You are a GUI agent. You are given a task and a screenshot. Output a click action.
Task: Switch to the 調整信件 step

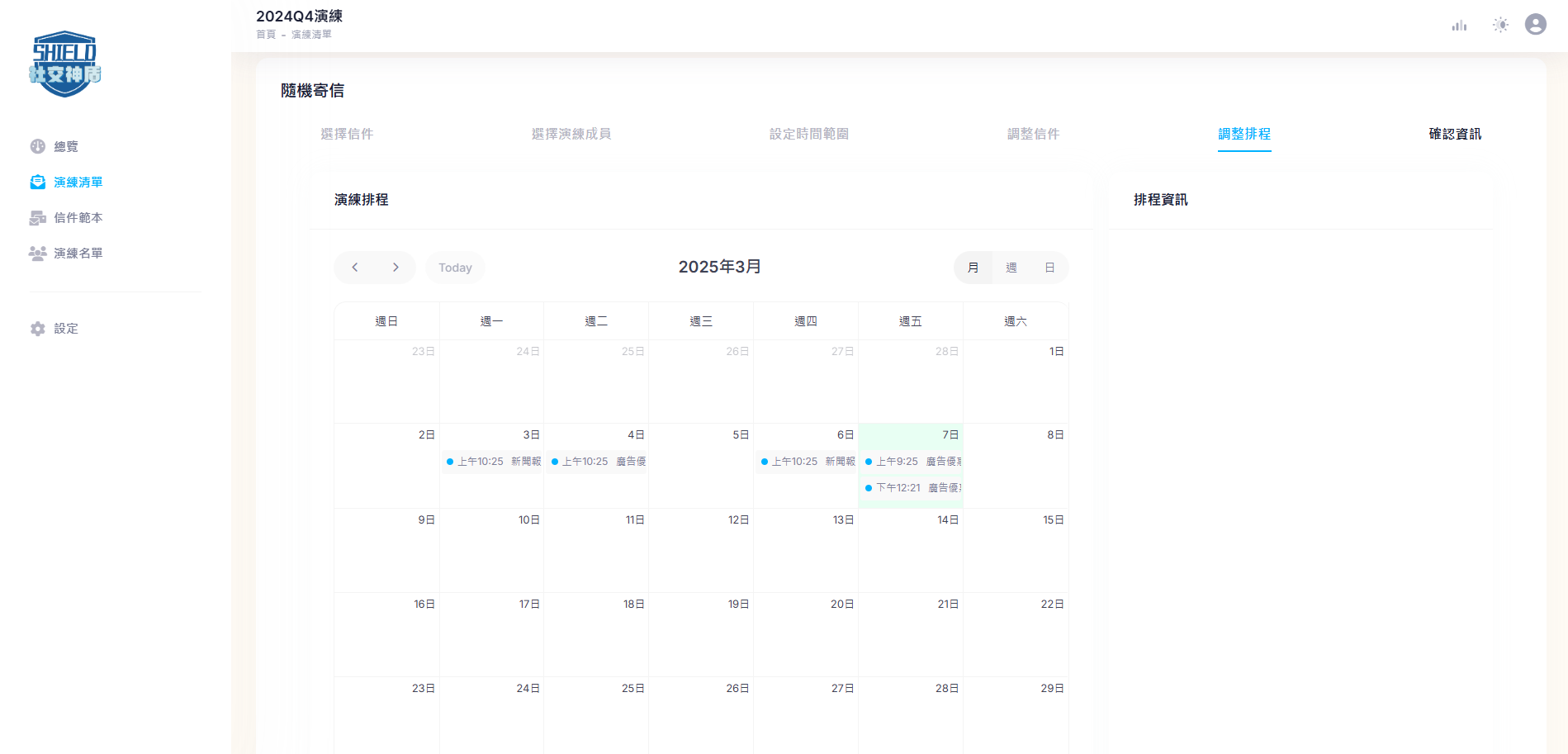tap(1033, 134)
